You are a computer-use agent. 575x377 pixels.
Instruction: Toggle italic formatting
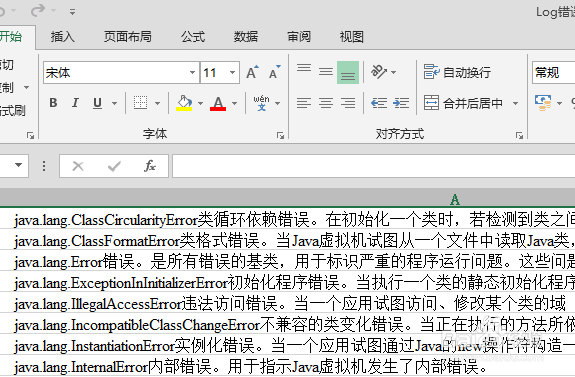tap(75, 103)
